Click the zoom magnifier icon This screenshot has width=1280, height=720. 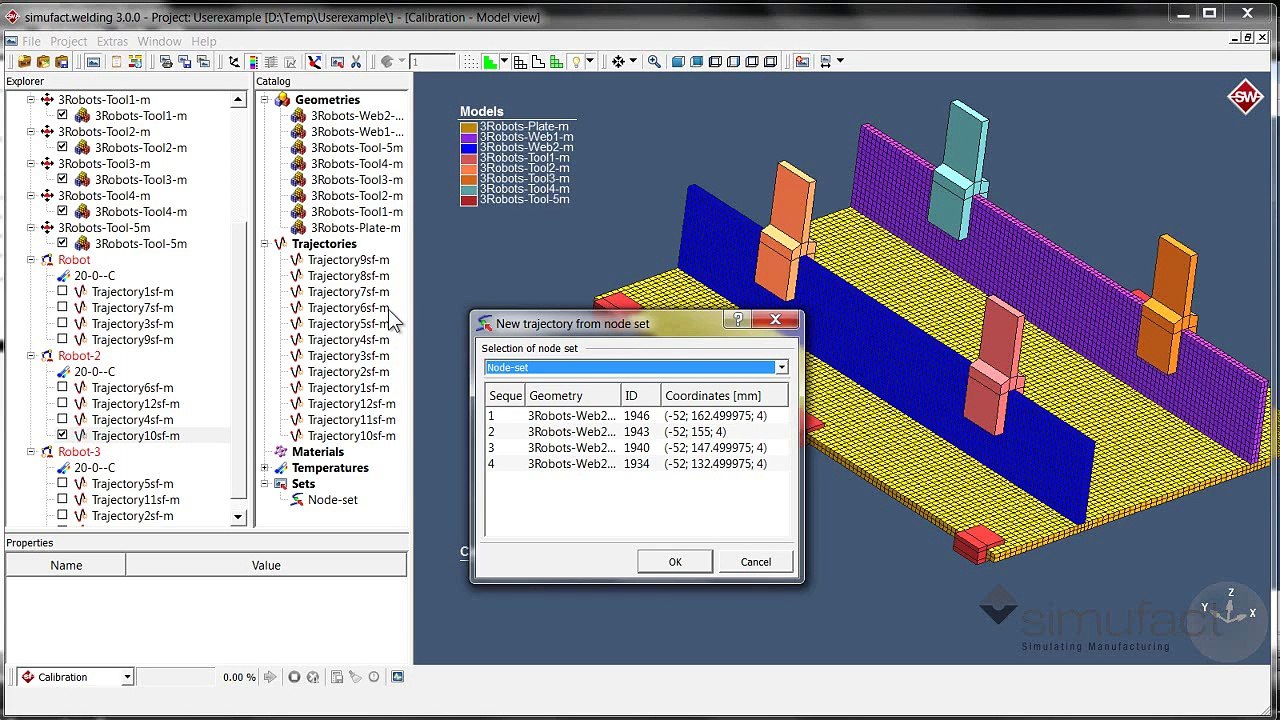coord(654,62)
